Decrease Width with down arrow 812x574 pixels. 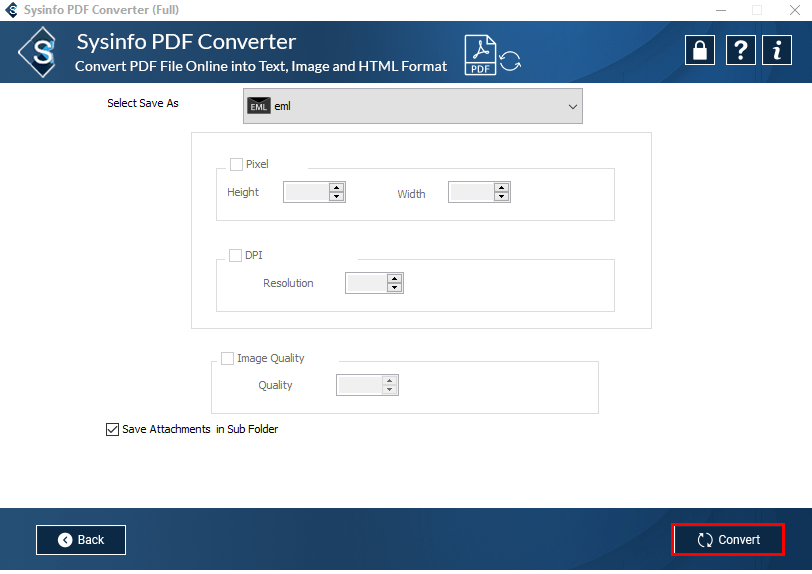pyautogui.click(x=501, y=197)
